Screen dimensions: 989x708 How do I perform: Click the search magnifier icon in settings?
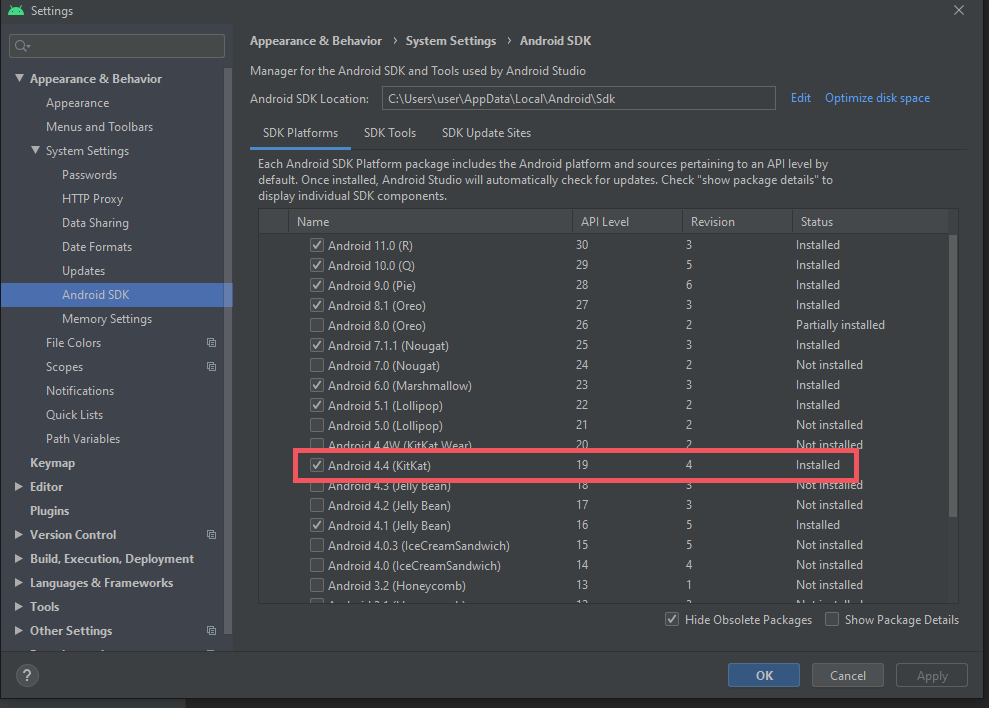click(x=23, y=46)
